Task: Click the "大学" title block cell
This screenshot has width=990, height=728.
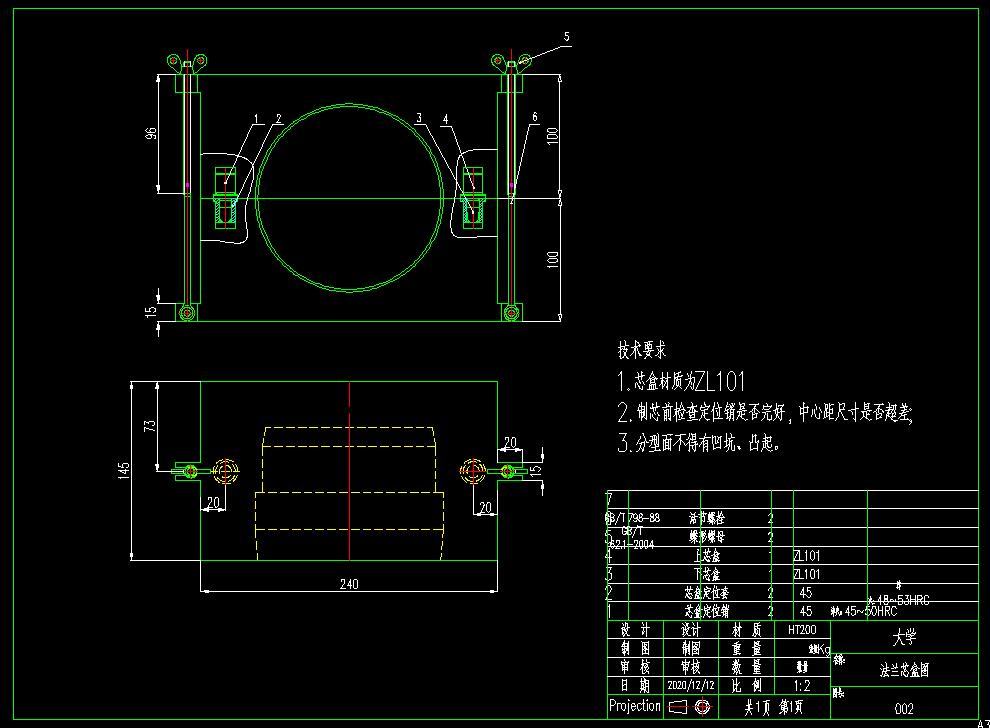Action: (x=904, y=638)
